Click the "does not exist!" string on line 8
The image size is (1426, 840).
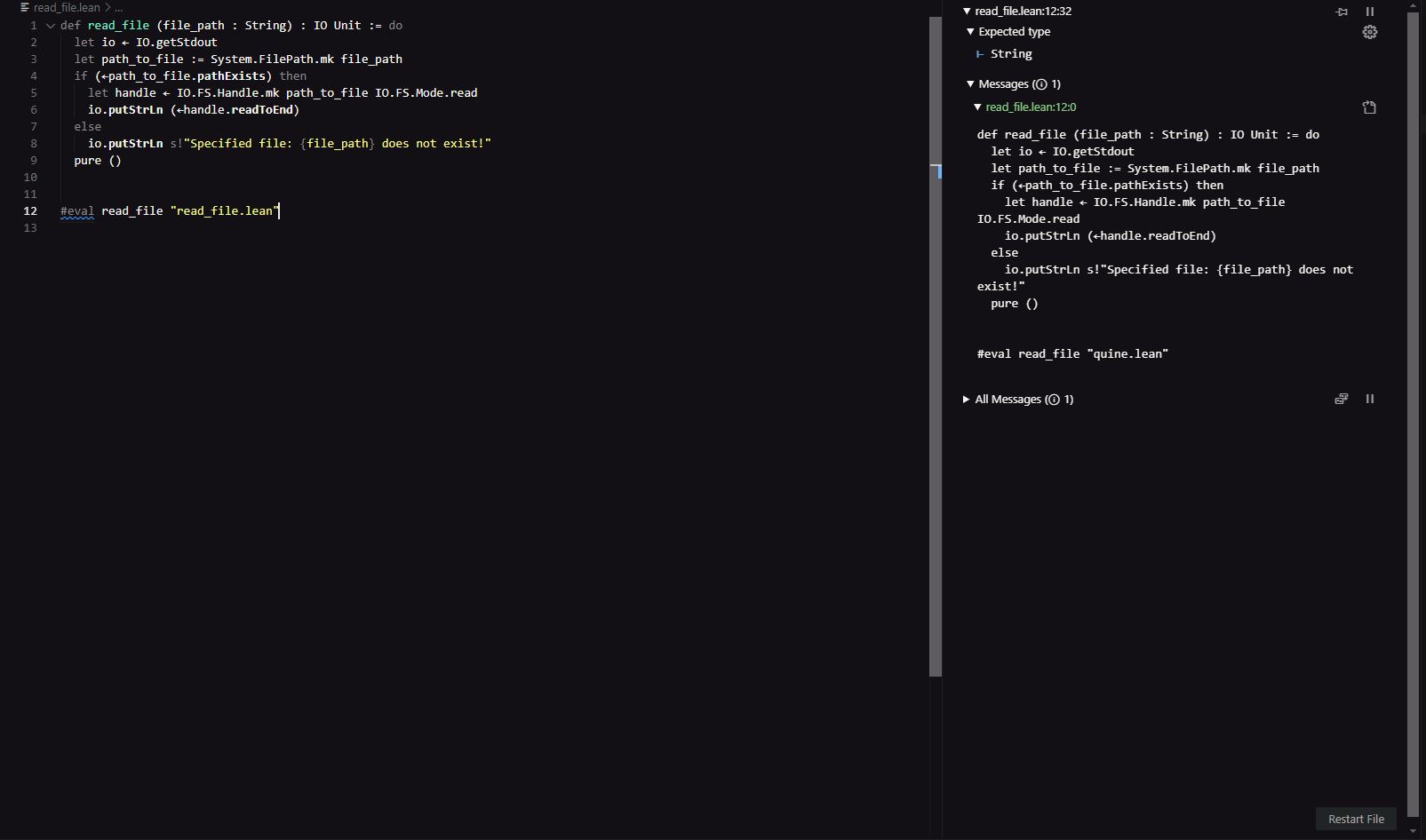[436, 144]
